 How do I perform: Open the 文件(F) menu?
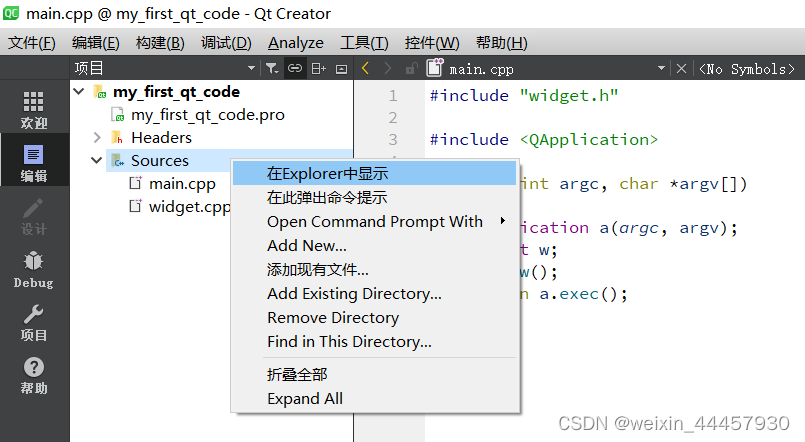pos(32,43)
